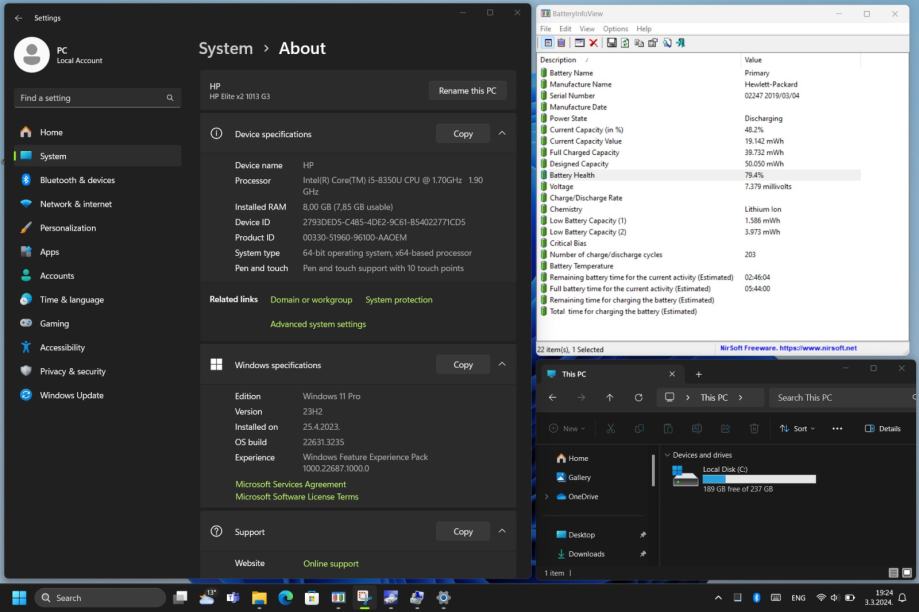Click the Local Disk (C:) usage bar

pos(759,479)
